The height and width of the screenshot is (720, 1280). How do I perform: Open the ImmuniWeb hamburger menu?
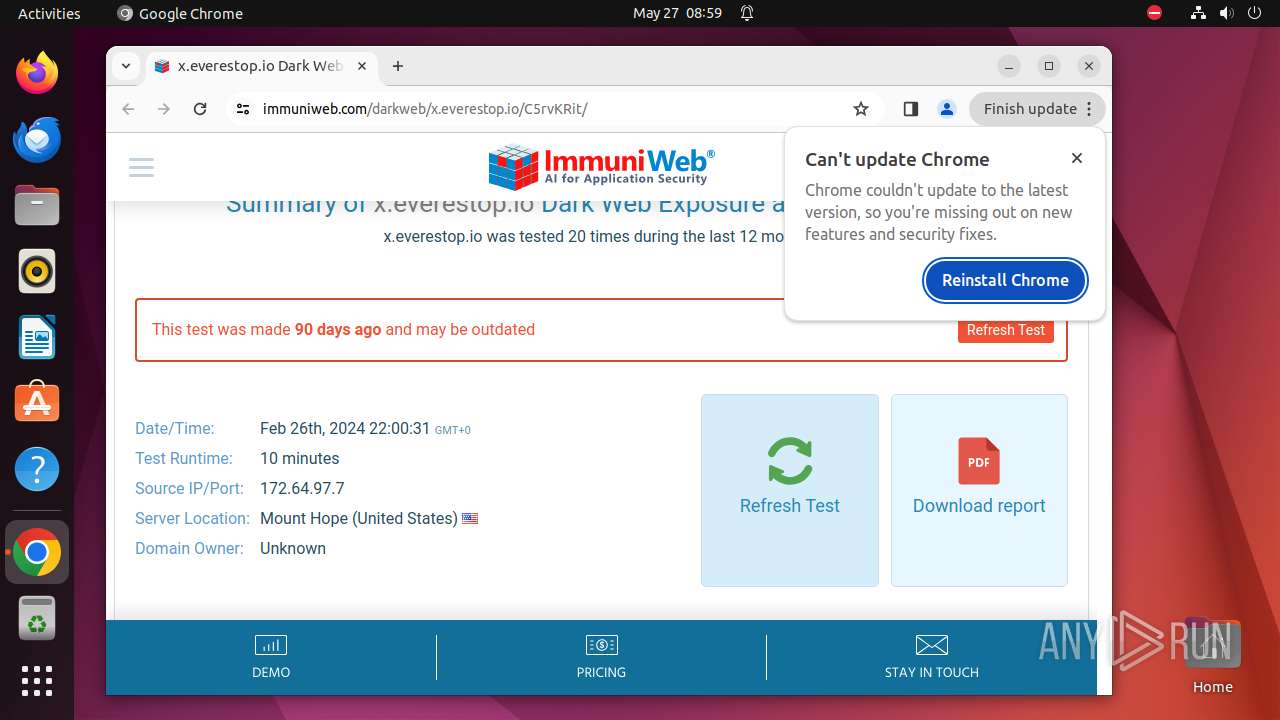pos(142,167)
